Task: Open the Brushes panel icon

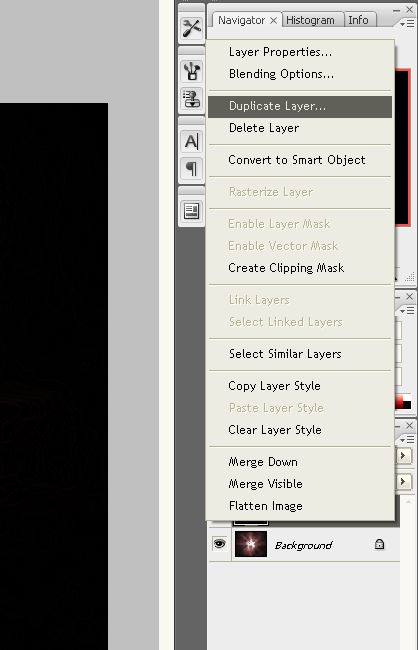Action: (192, 71)
